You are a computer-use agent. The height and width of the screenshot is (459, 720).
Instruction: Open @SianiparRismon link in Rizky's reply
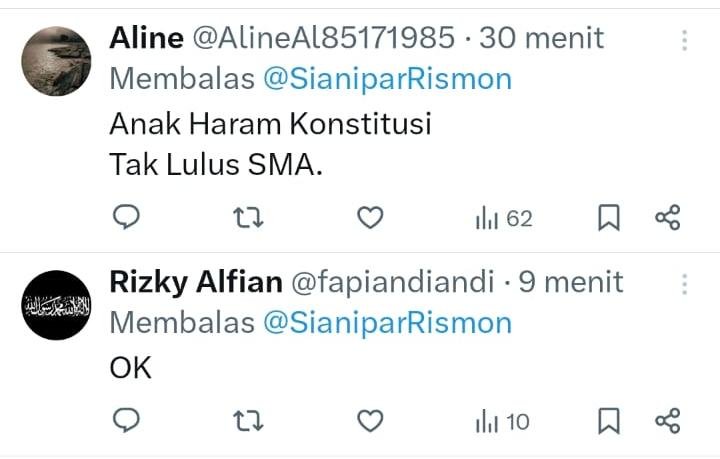click(388, 323)
